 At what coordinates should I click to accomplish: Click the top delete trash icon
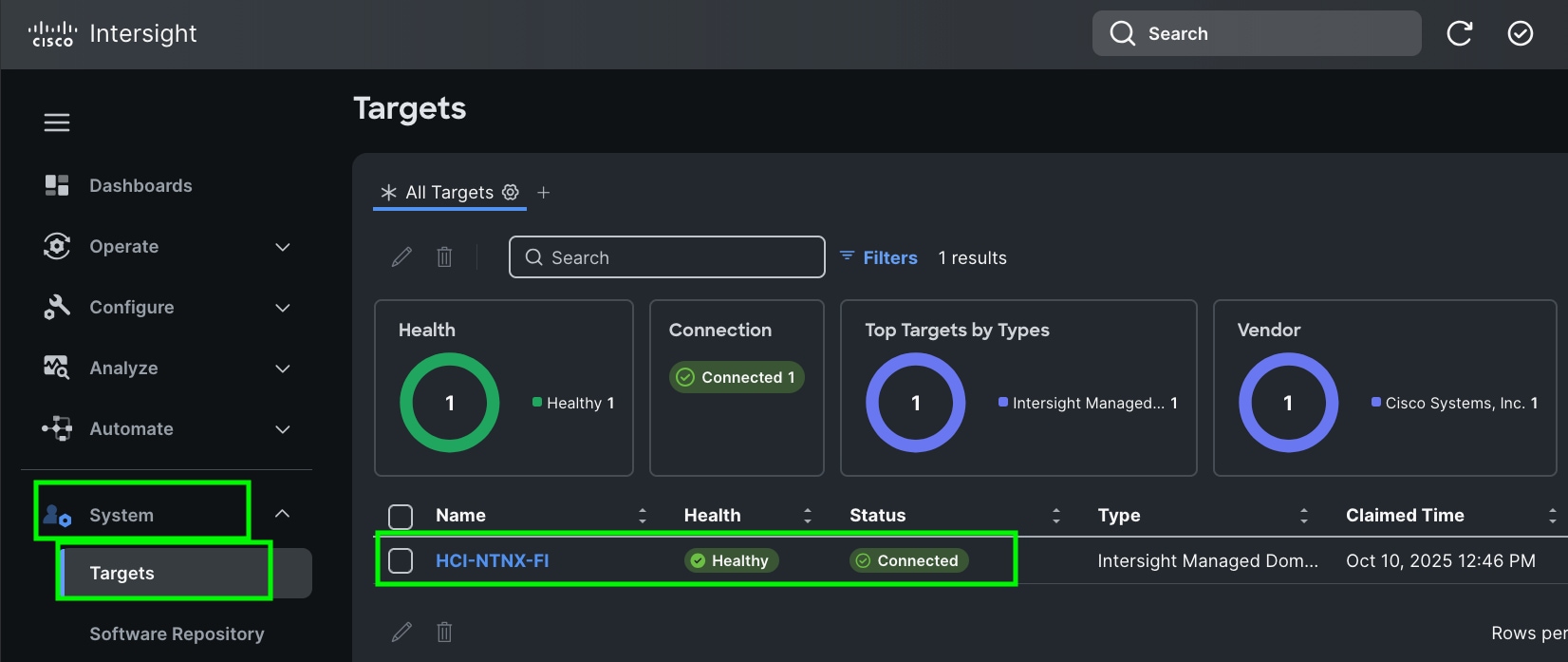(444, 257)
